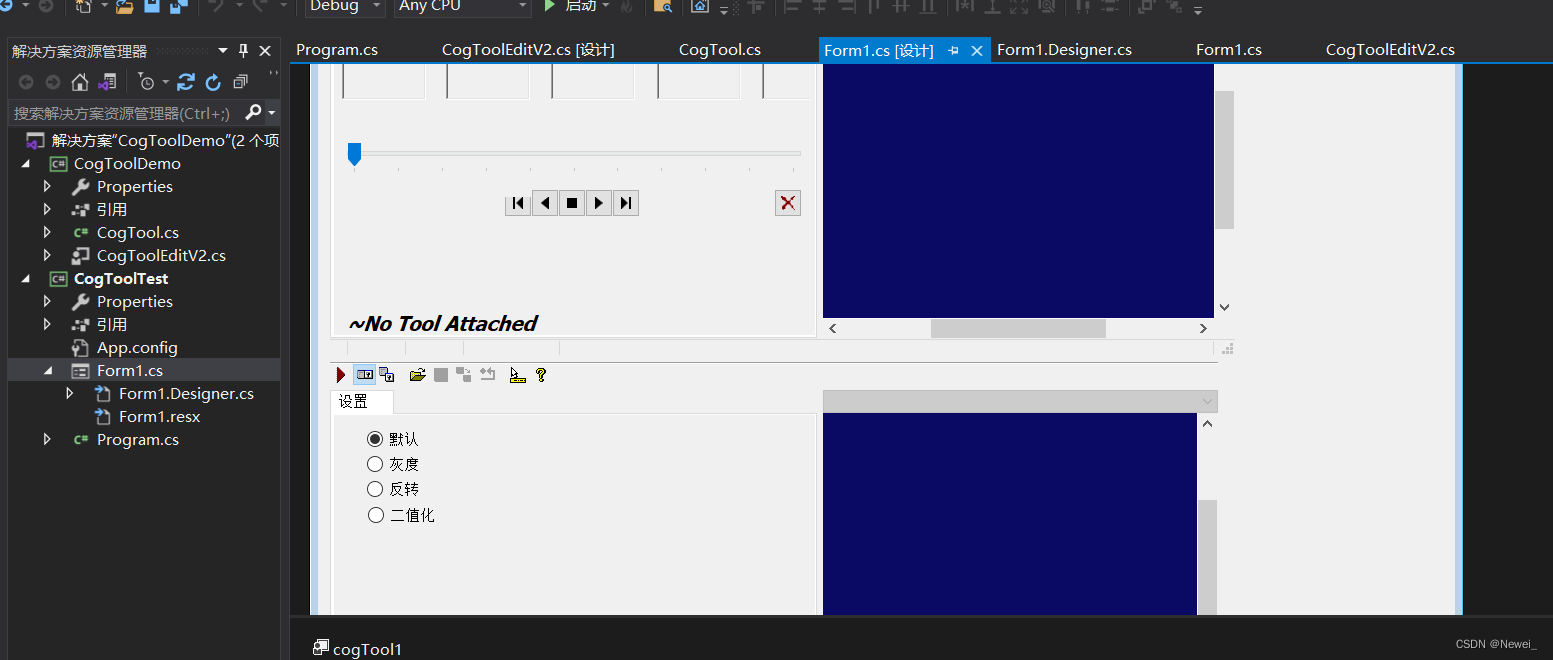Collapse the CogToolTest project node
1553x660 pixels.
pyautogui.click(x=26, y=279)
